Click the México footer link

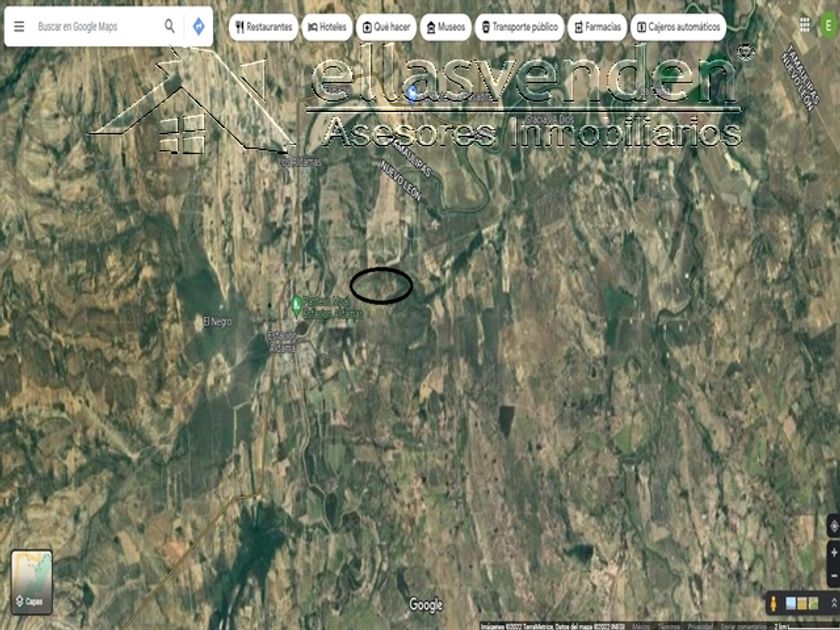[642, 626]
